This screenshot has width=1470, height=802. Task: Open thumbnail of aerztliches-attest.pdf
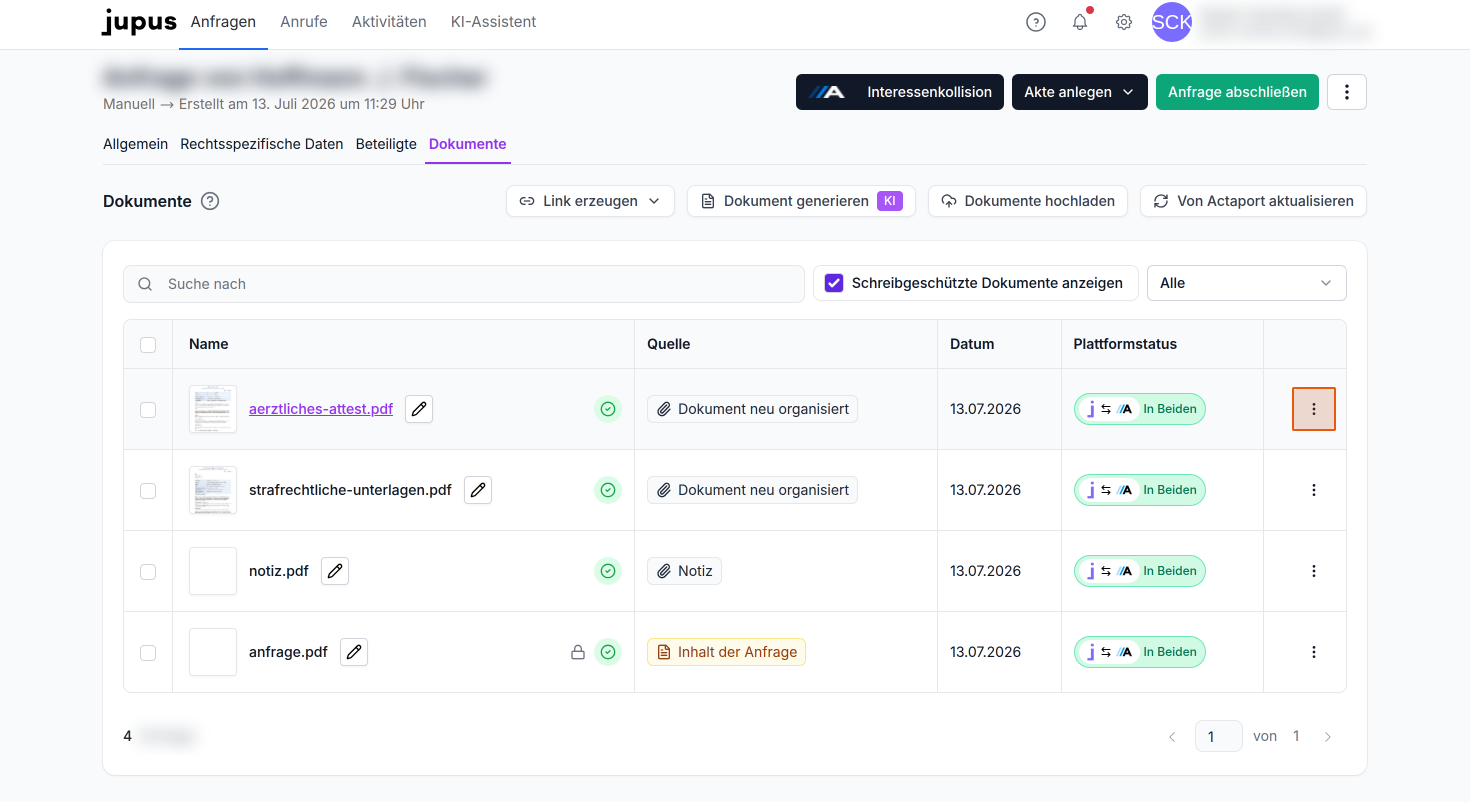coord(213,409)
